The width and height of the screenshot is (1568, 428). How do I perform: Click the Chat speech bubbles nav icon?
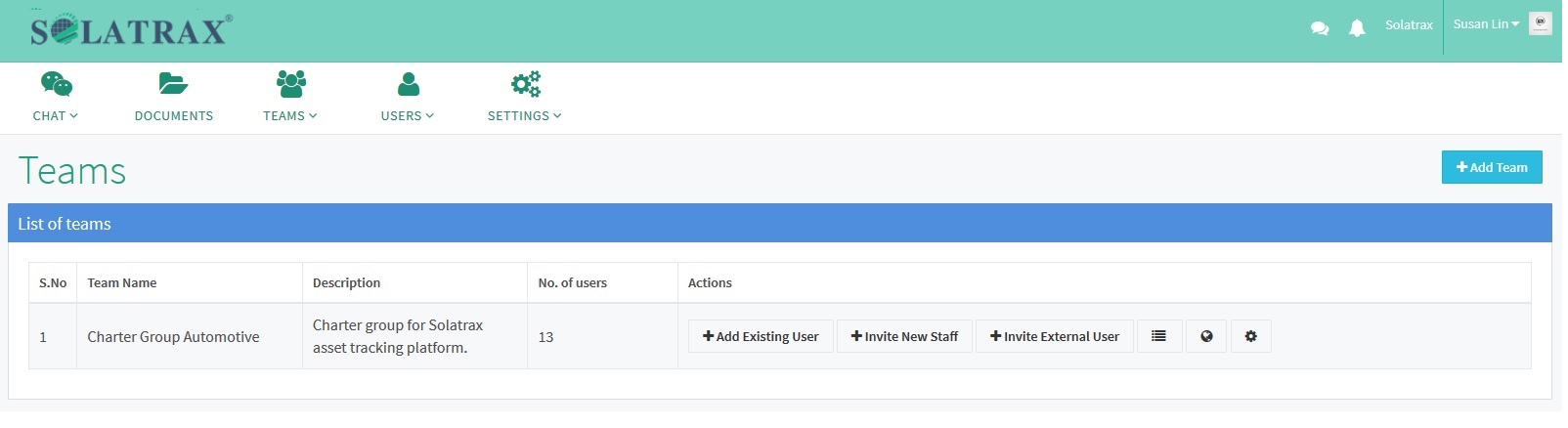pos(57,84)
